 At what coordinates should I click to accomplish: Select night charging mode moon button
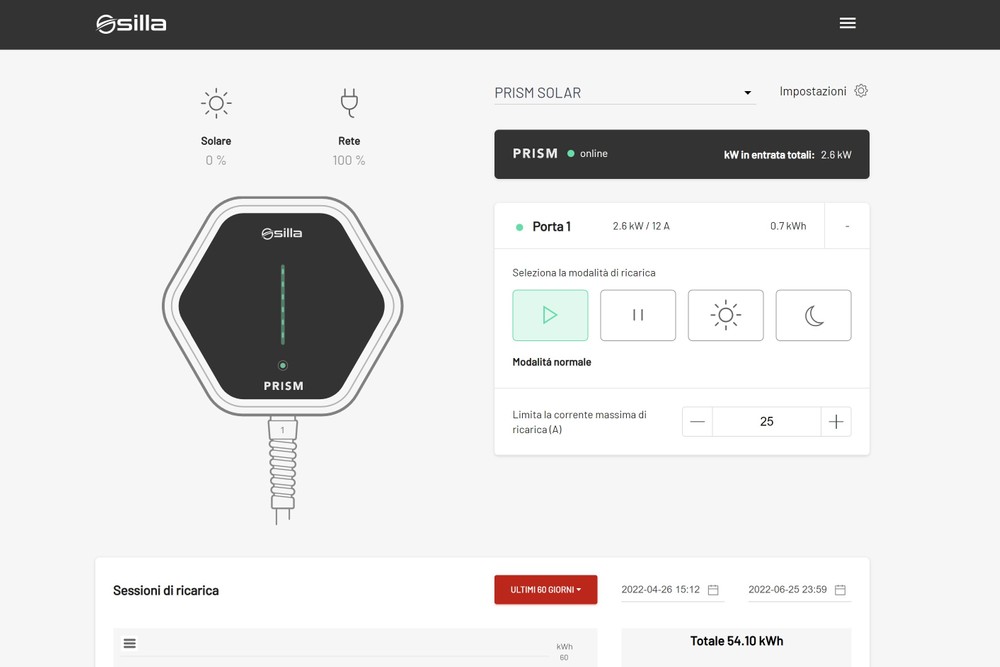point(814,315)
